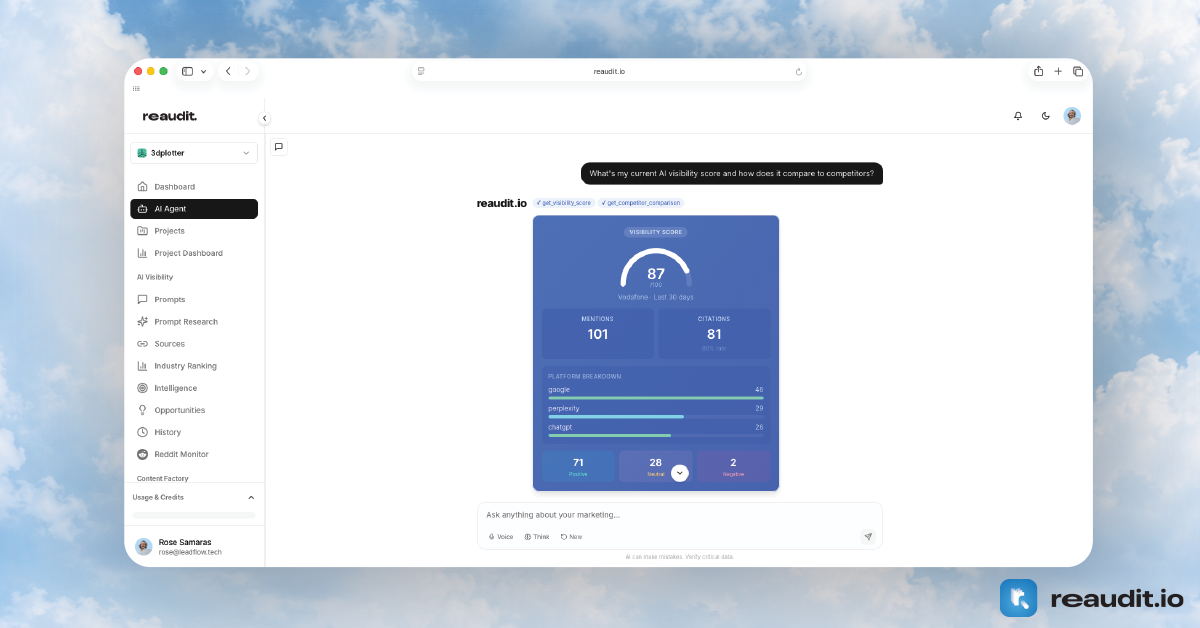The height and width of the screenshot is (628, 1200).
Task: Click the reaudit. logo in sidebar
Action: tap(170, 116)
